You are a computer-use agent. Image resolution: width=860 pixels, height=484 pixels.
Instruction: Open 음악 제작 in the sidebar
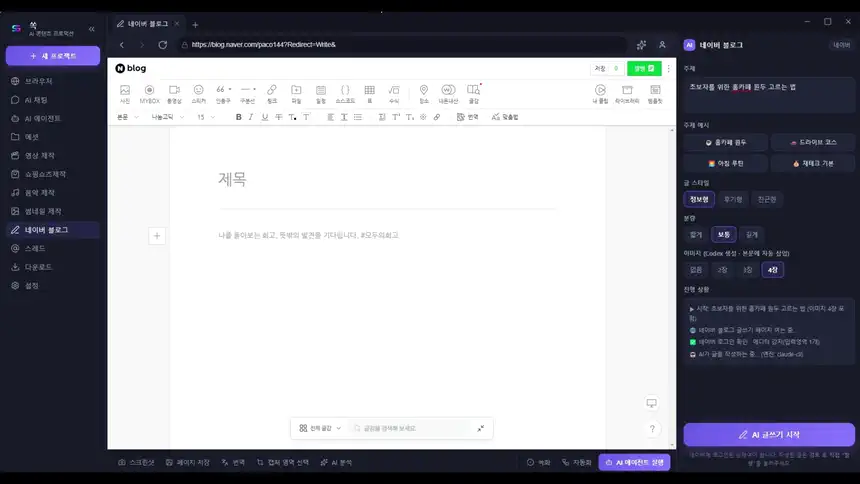(x=53, y=193)
